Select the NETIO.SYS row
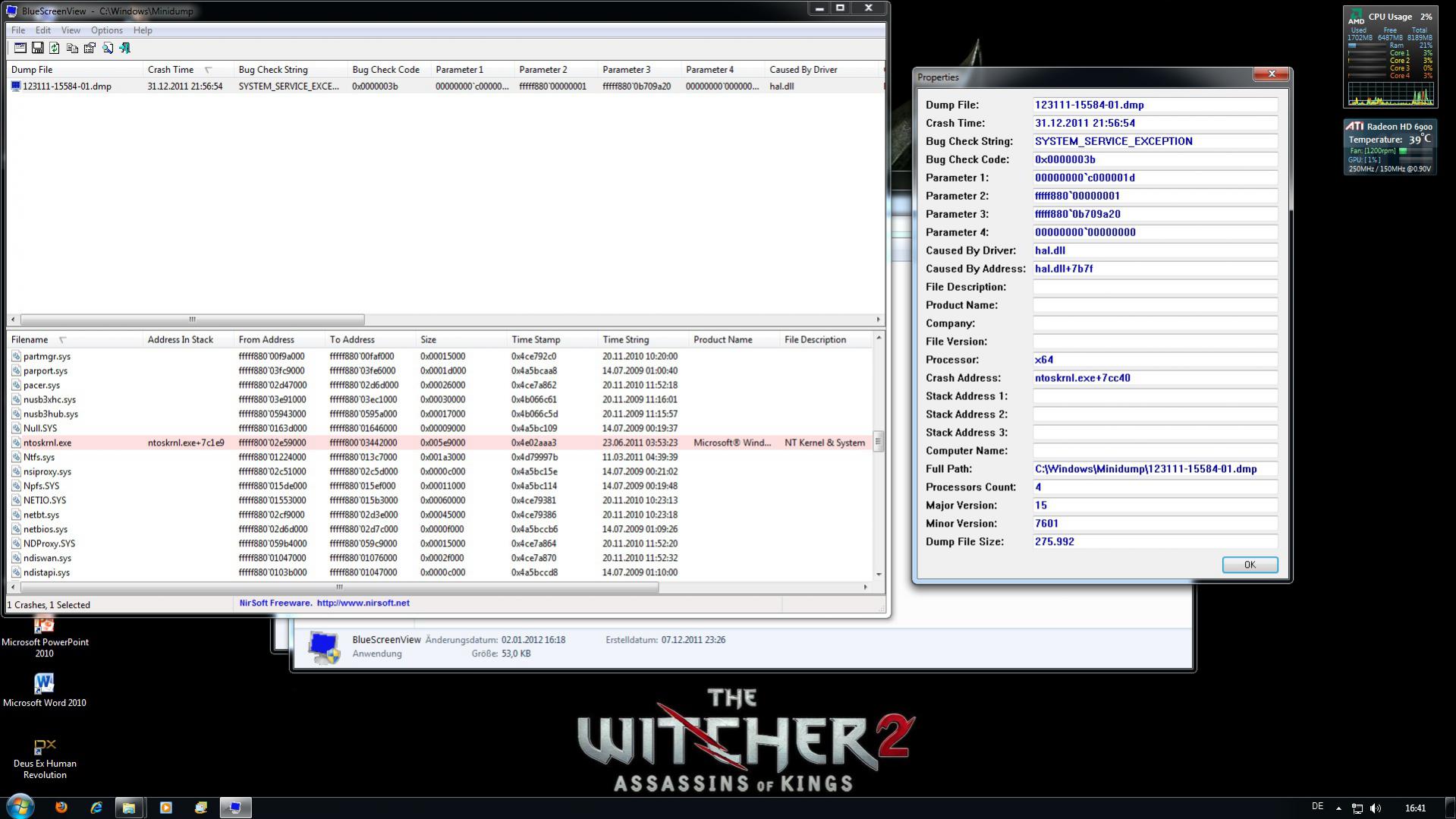 coord(440,501)
